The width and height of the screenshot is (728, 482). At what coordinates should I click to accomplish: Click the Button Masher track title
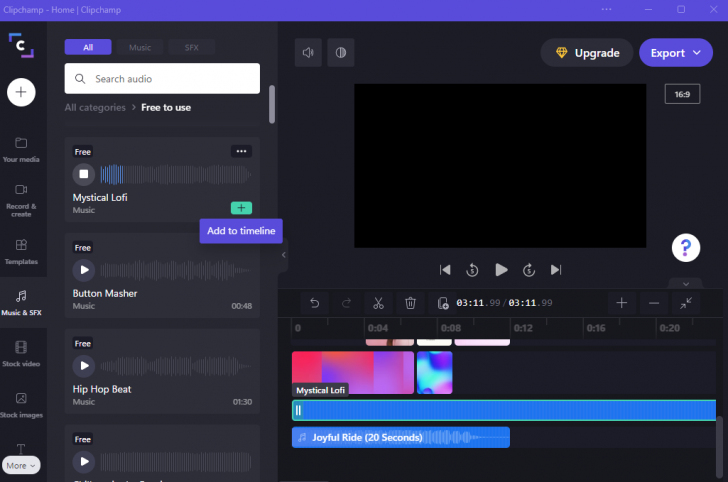tap(105, 293)
